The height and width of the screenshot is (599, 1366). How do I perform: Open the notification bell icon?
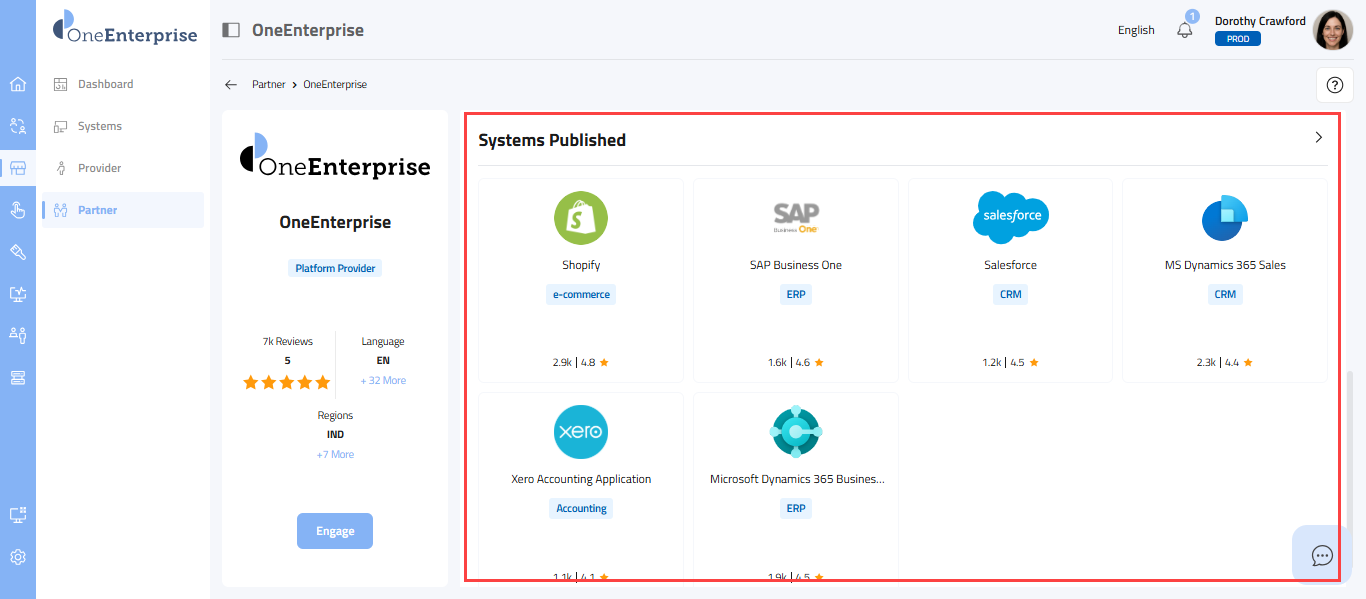[x=1185, y=30]
